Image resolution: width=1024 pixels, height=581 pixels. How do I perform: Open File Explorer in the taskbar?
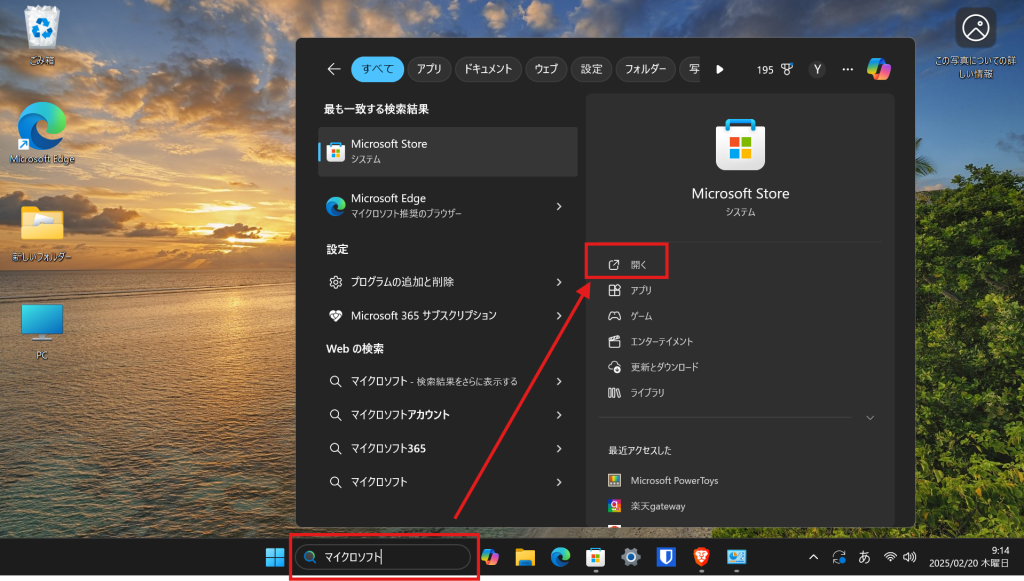click(x=525, y=557)
